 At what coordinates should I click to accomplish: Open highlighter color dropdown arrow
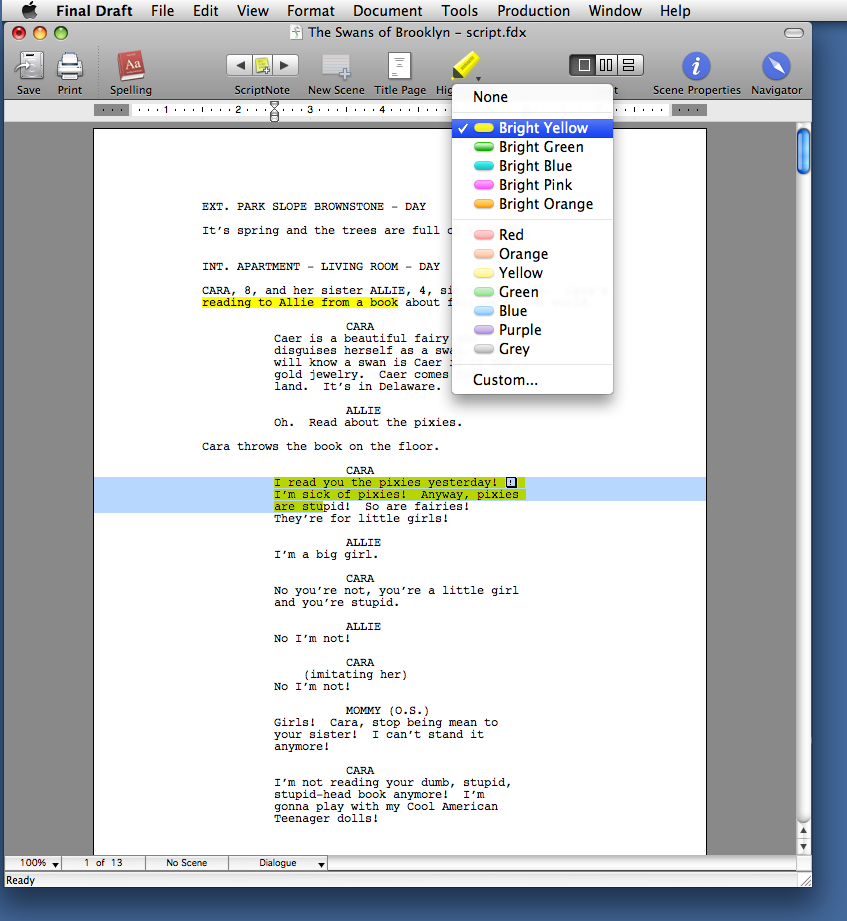(x=478, y=79)
